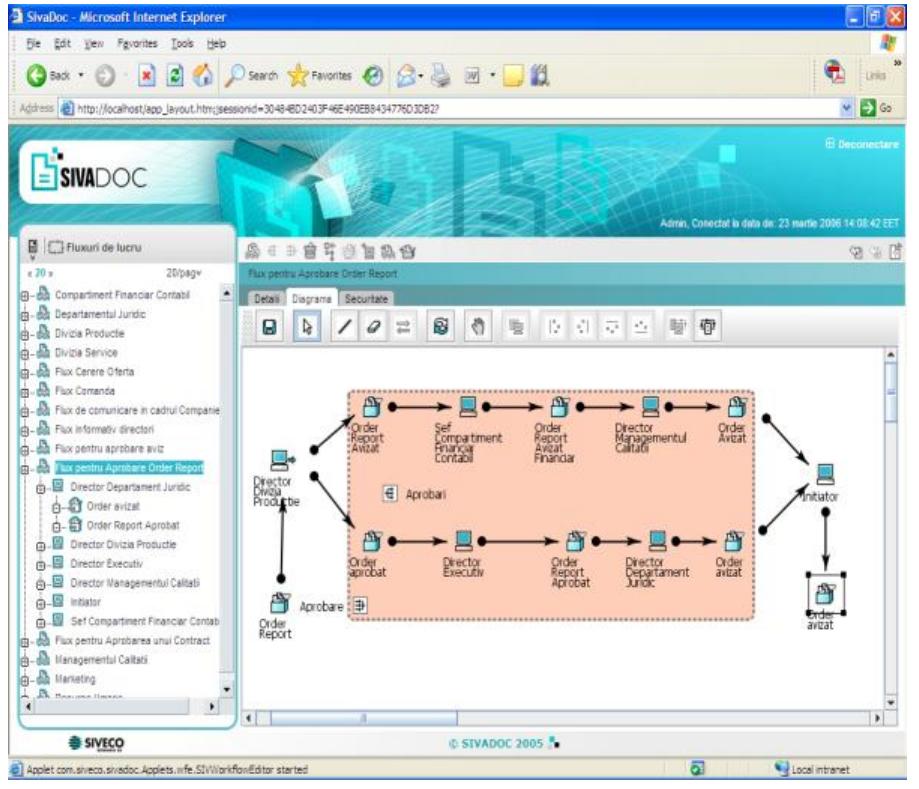Click the browser Refresh icon
Viewport: 919px width, 789px height.
(175, 76)
